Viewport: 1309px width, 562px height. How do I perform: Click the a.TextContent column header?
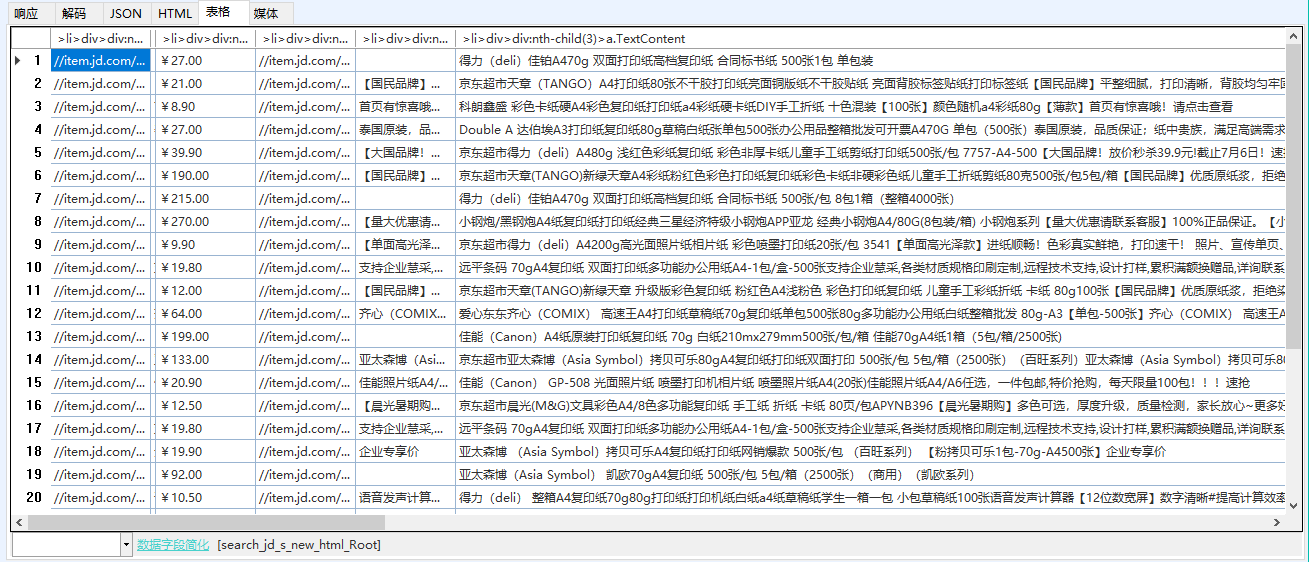click(x=868, y=39)
